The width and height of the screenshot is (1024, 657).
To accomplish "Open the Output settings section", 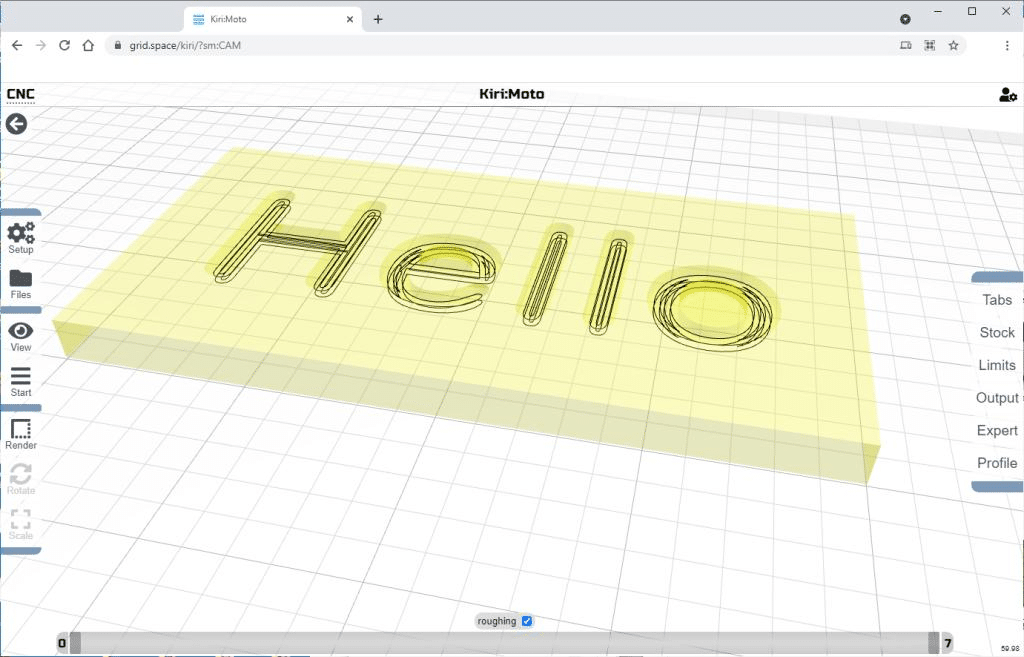I will 997,398.
